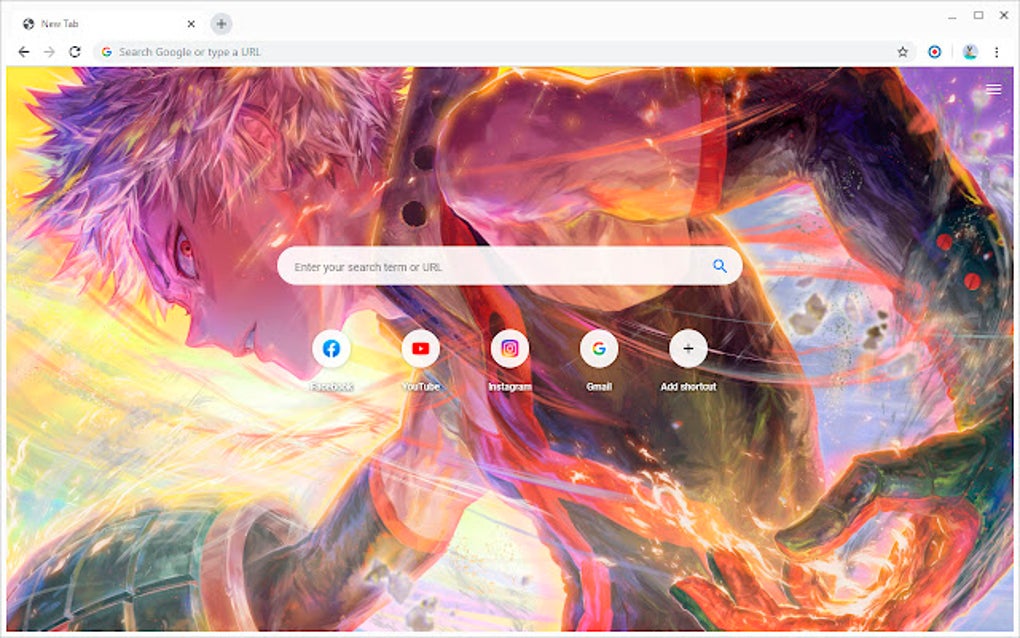The image size is (1020, 638).
Task: Open the hamburger menu on the page
Action: (x=993, y=90)
